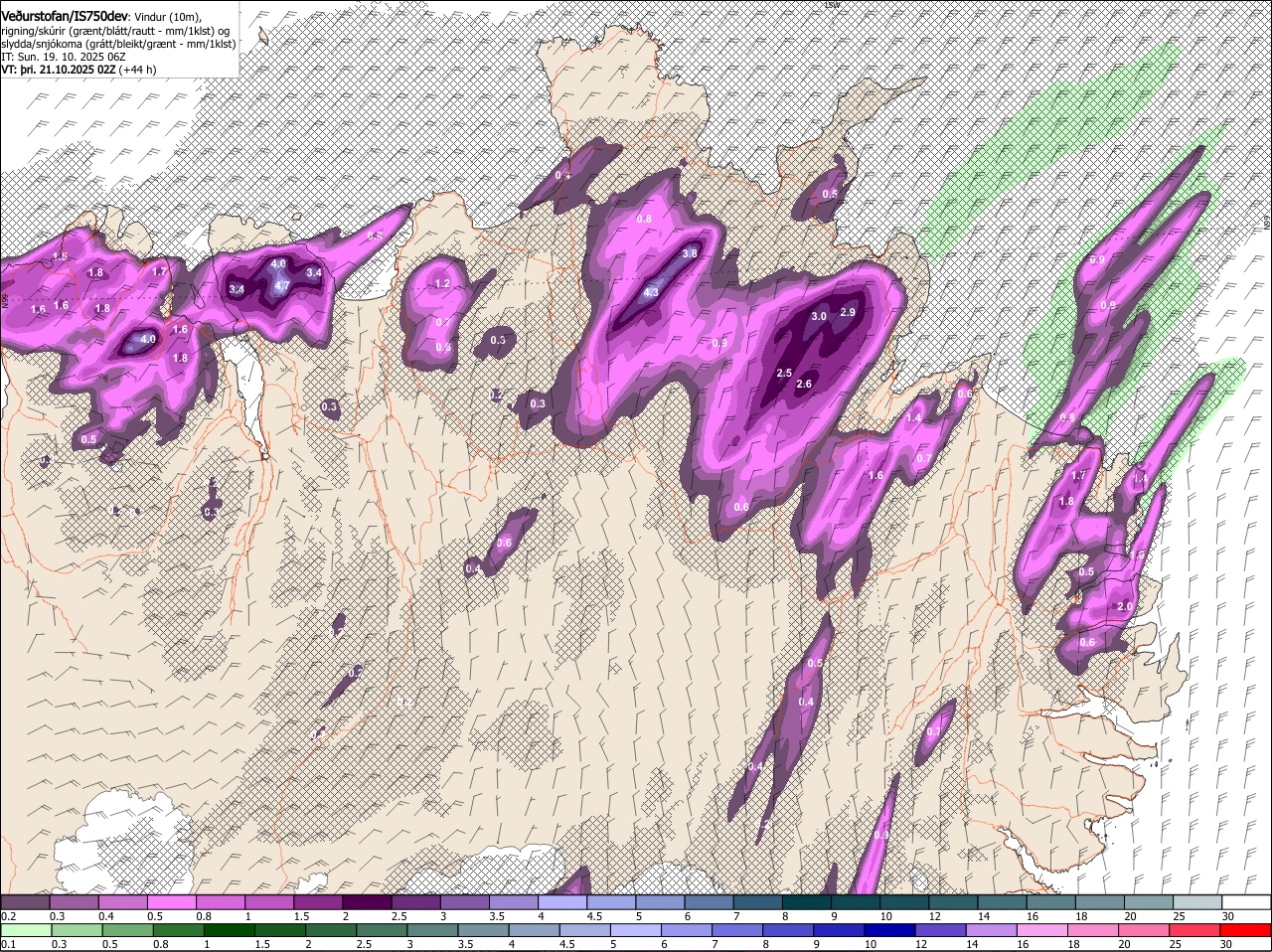The image size is (1272, 952).
Task: Click the 'Vindur (10m)' text in the header
Action: (x=167, y=17)
